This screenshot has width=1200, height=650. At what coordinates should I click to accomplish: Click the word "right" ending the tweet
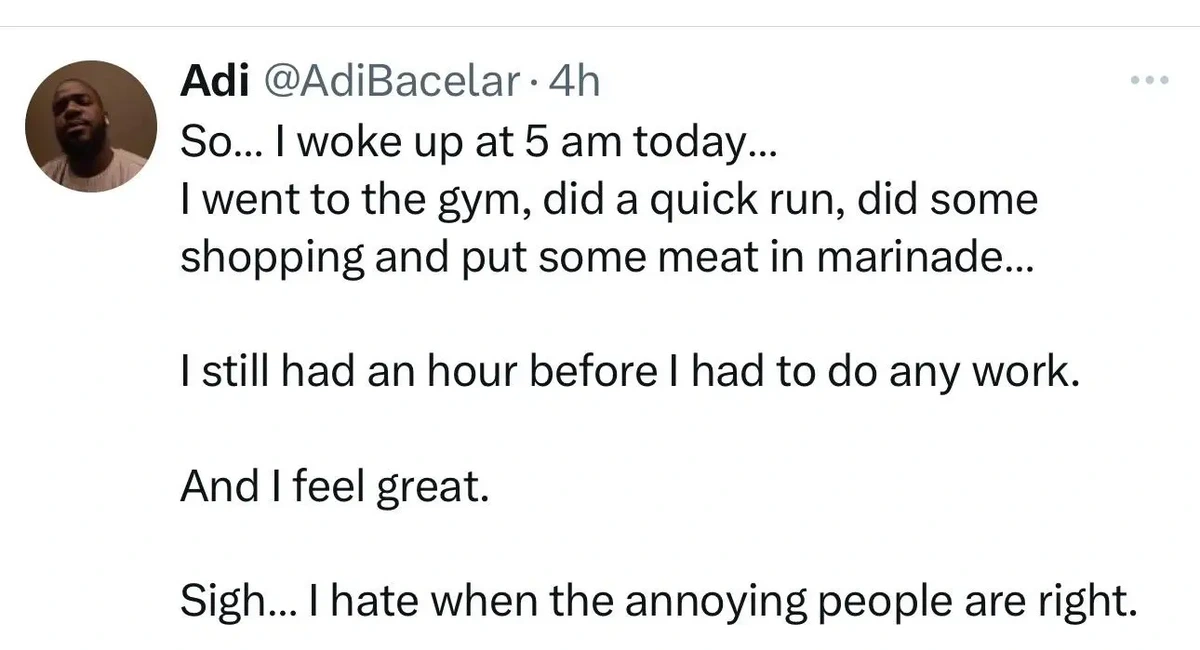click(1085, 603)
